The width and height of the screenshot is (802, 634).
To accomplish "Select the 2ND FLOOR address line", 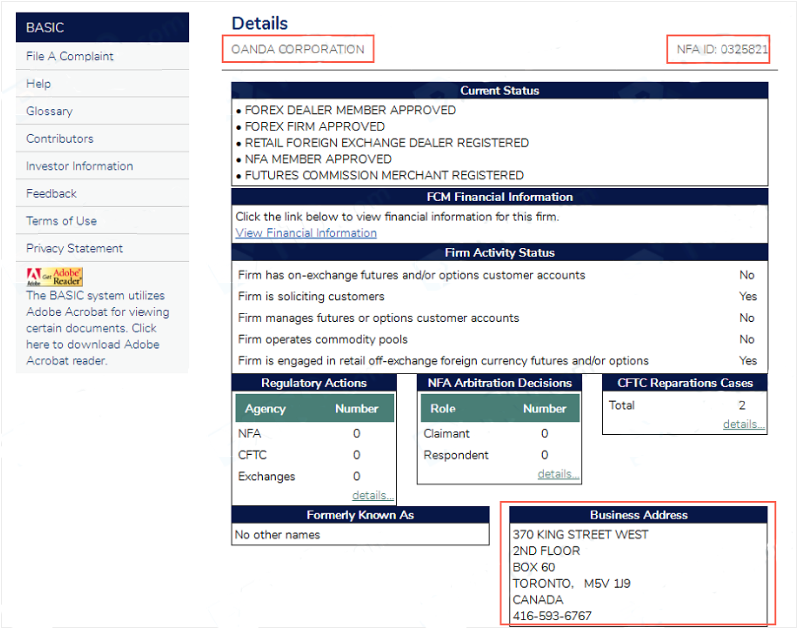I will [546, 551].
